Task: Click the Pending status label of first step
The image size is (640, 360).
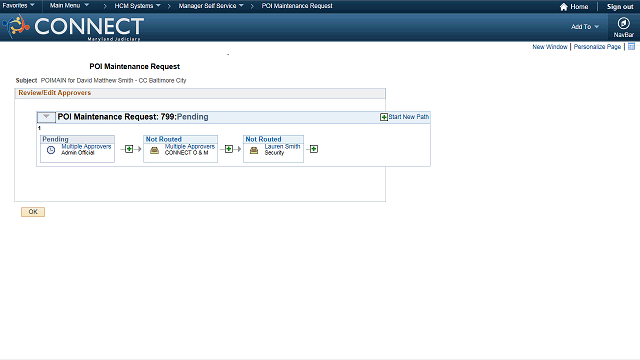Action: pyautogui.click(x=56, y=139)
